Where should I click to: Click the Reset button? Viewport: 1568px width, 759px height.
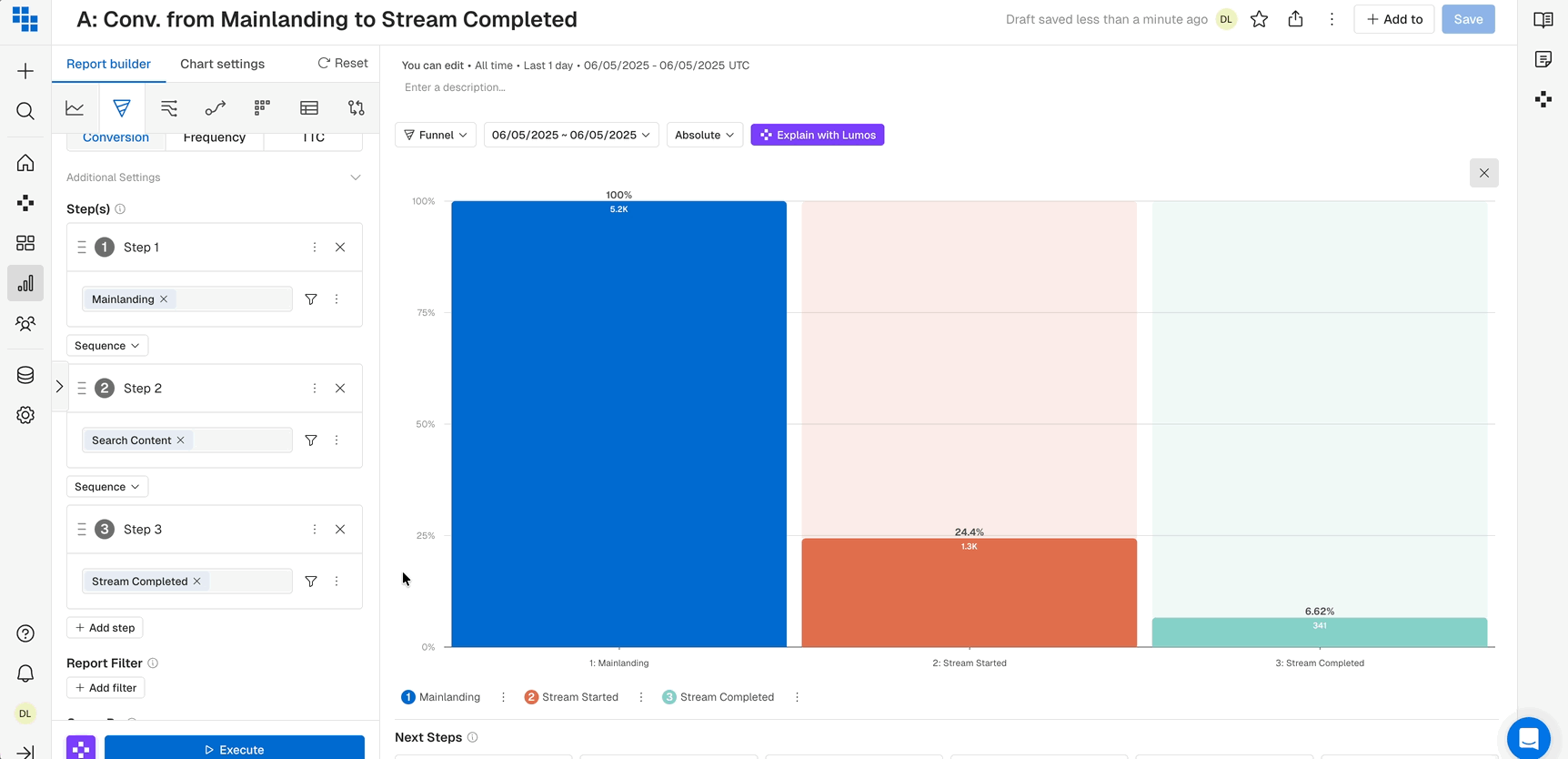pyautogui.click(x=343, y=63)
